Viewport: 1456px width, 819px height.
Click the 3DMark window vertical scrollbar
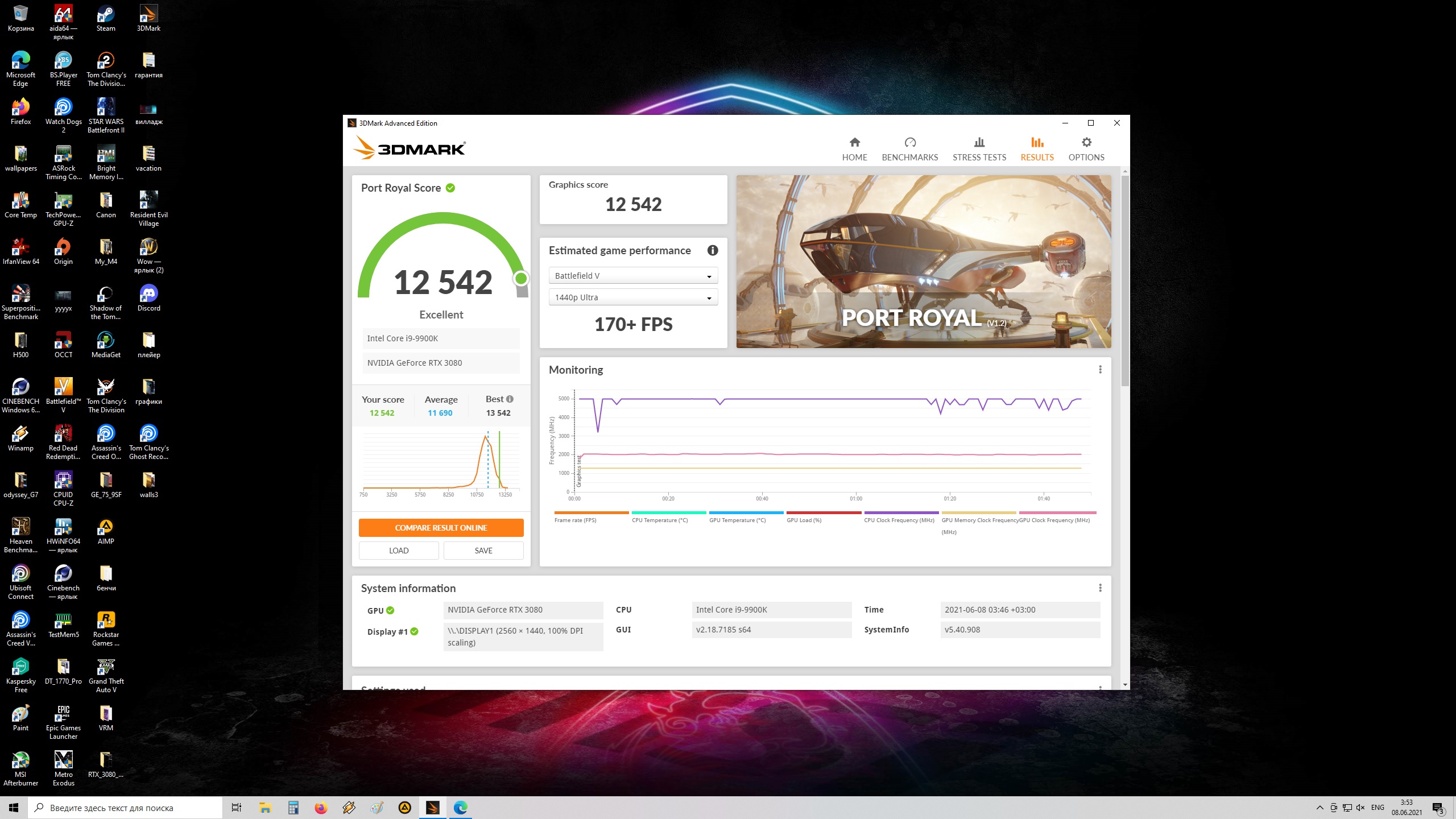click(1124, 282)
